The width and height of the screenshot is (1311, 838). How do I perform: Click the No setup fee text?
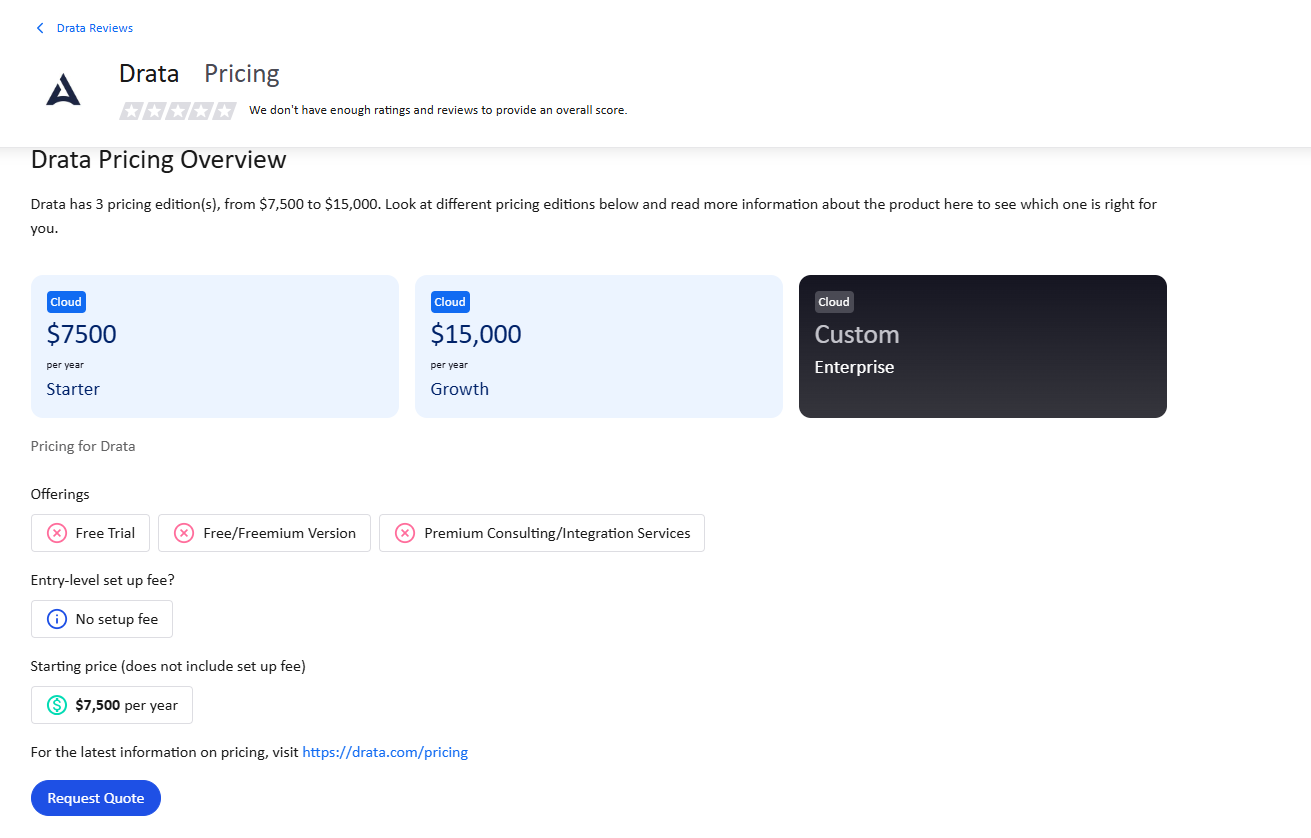pos(117,619)
